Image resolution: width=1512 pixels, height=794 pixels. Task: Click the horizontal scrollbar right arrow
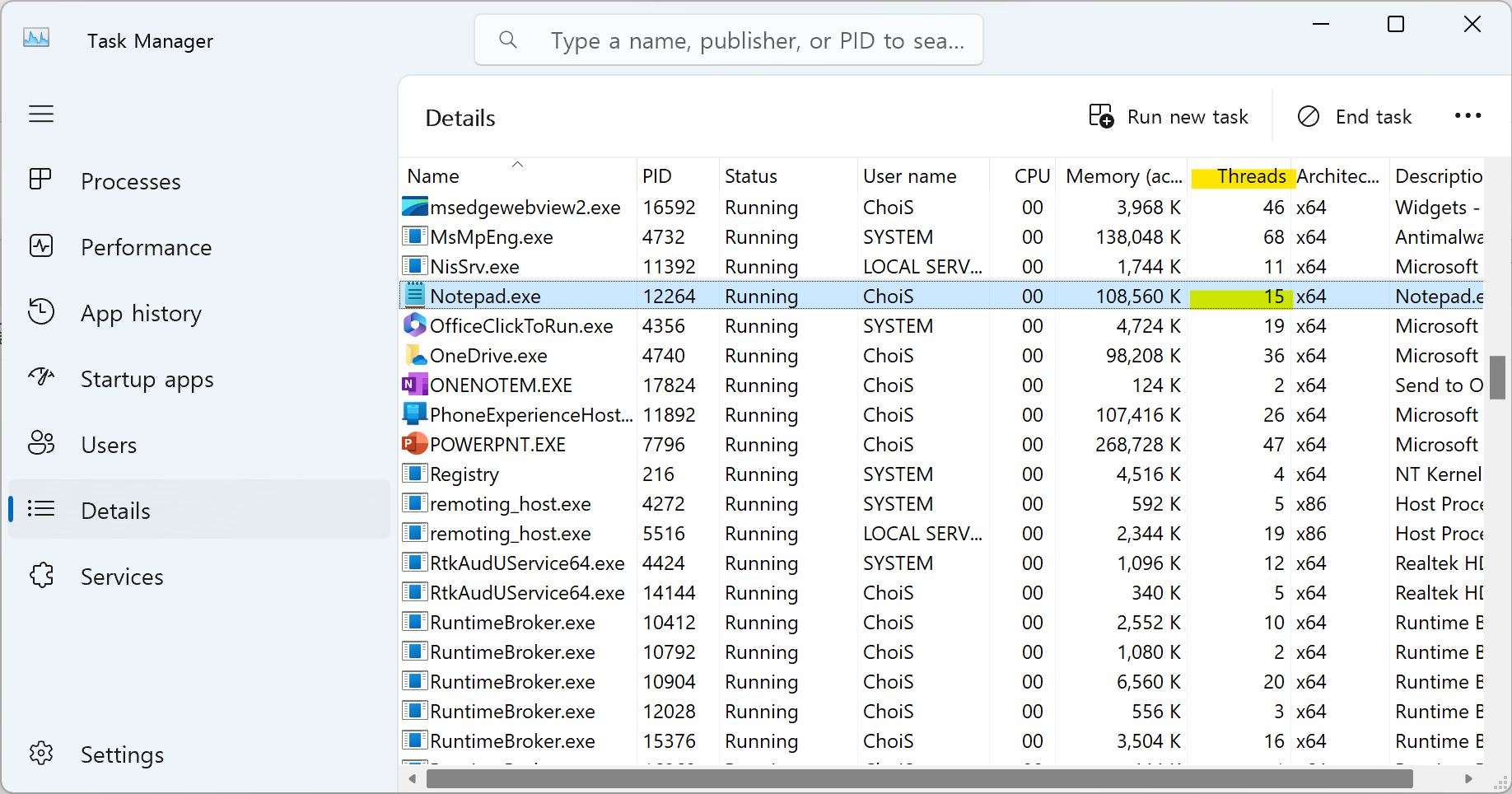point(1468,778)
